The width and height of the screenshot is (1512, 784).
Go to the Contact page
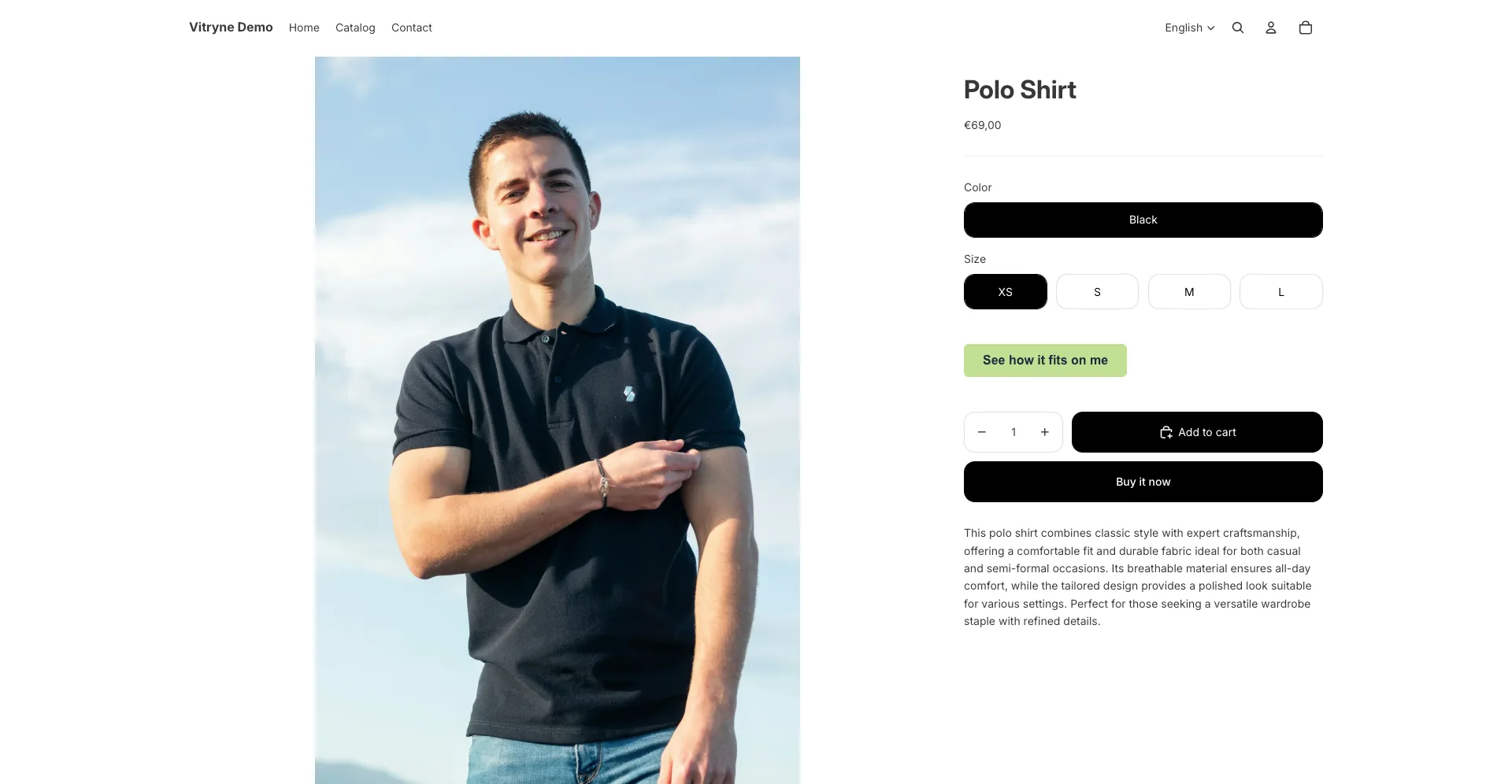click(411, 27)
